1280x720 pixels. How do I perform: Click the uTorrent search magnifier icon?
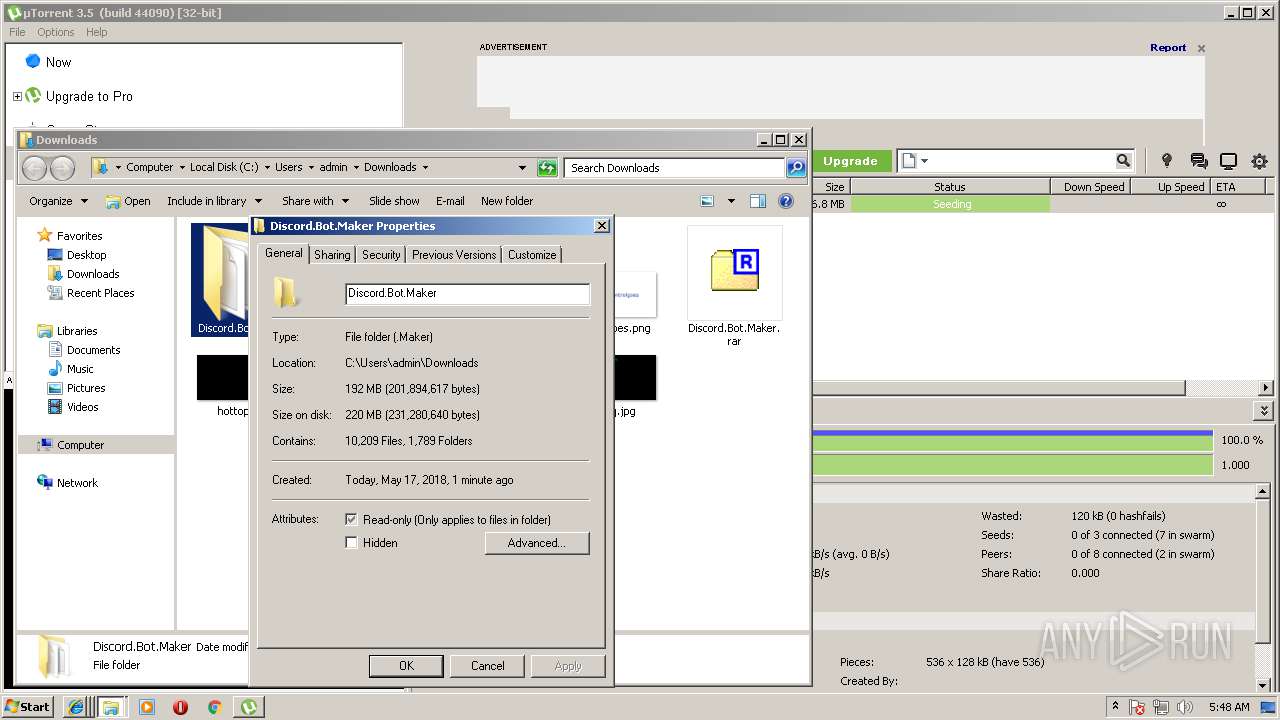1123,160
